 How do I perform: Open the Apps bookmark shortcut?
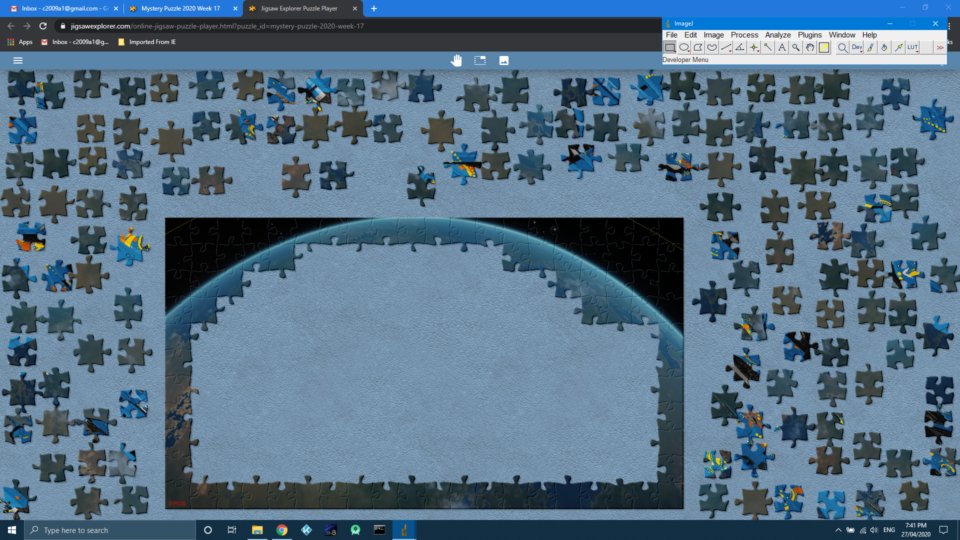pyautogui.click(x=20, y=42)
